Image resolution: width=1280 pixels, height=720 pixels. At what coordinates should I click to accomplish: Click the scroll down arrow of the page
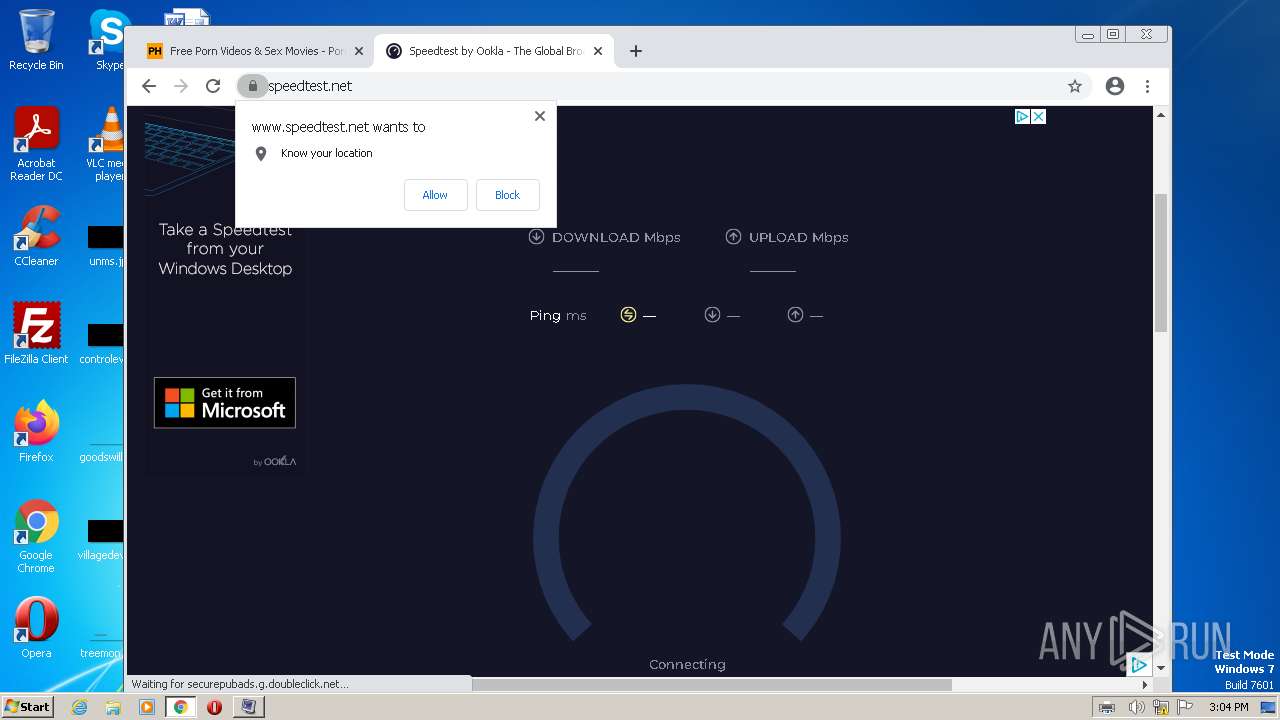1161,667
